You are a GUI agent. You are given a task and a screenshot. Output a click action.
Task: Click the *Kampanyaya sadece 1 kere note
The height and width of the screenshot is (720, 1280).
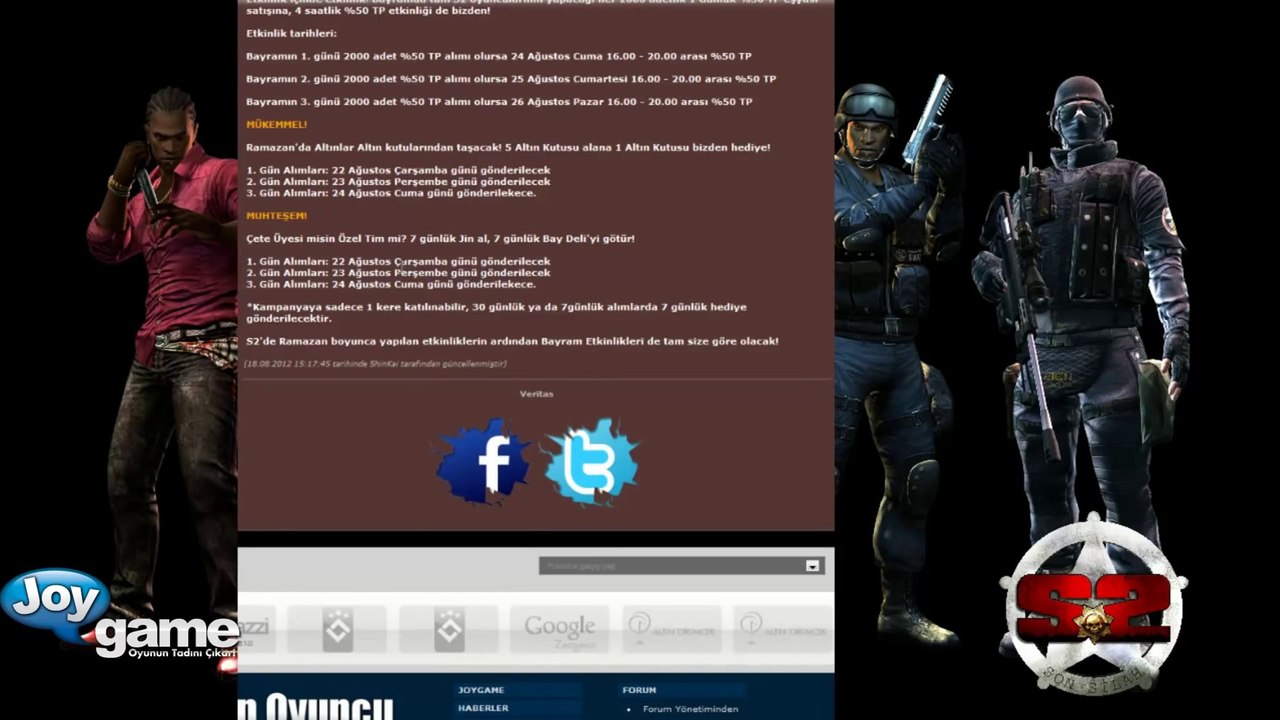click(x=496, y=312)
